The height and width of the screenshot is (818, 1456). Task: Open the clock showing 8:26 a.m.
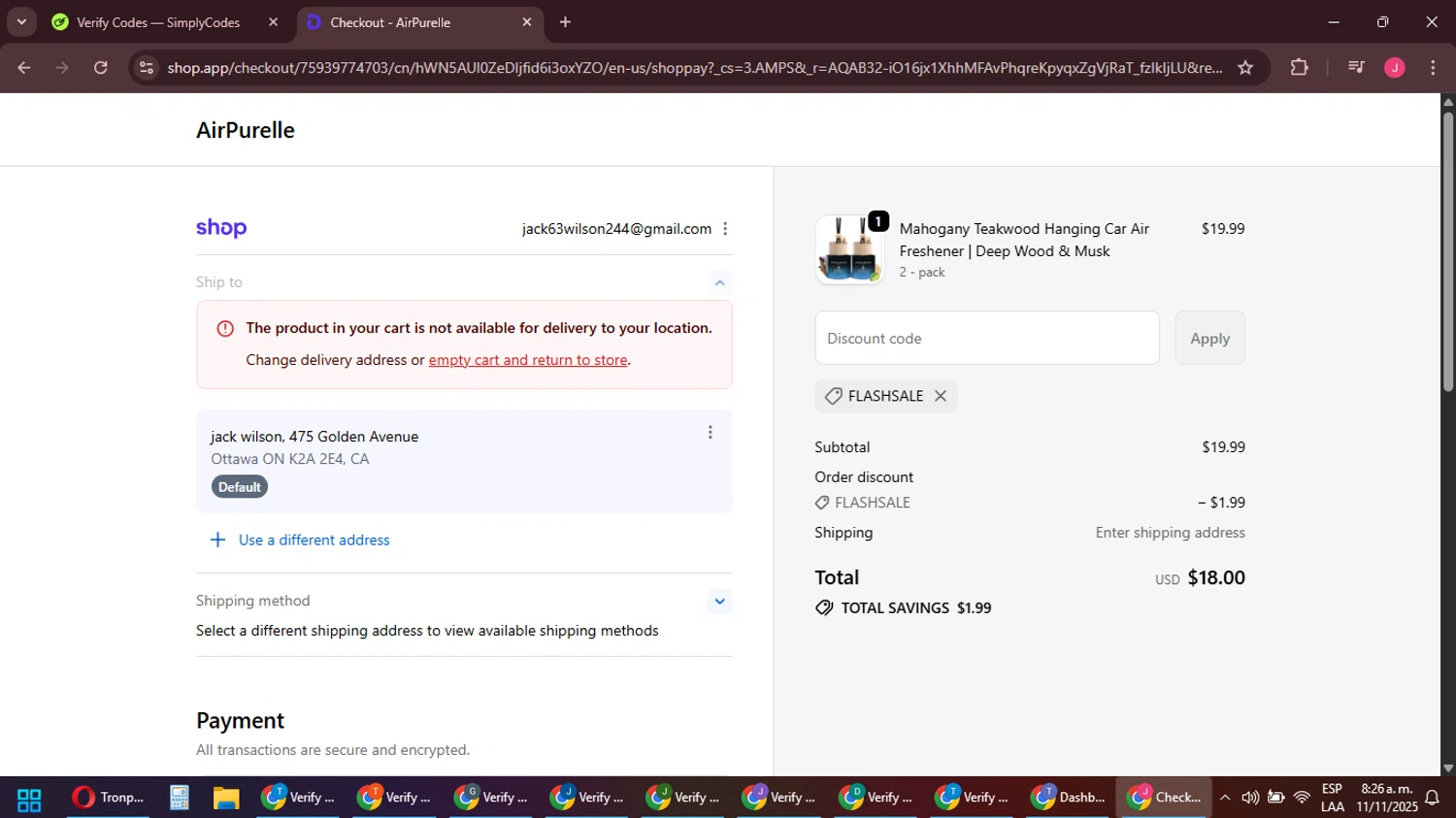(1387, 798)
